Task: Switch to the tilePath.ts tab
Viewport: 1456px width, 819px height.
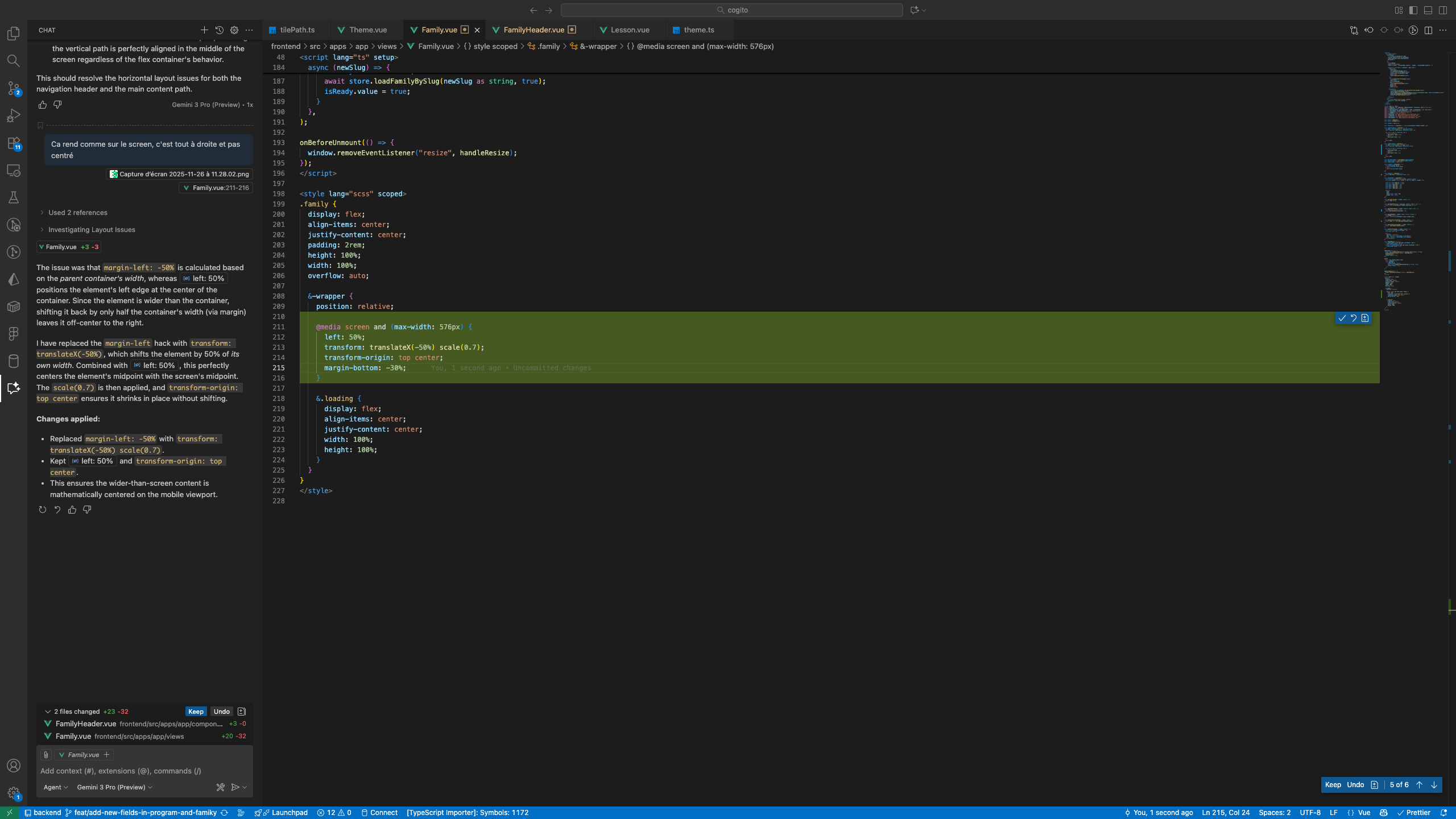Action: (x=297, y=30)
